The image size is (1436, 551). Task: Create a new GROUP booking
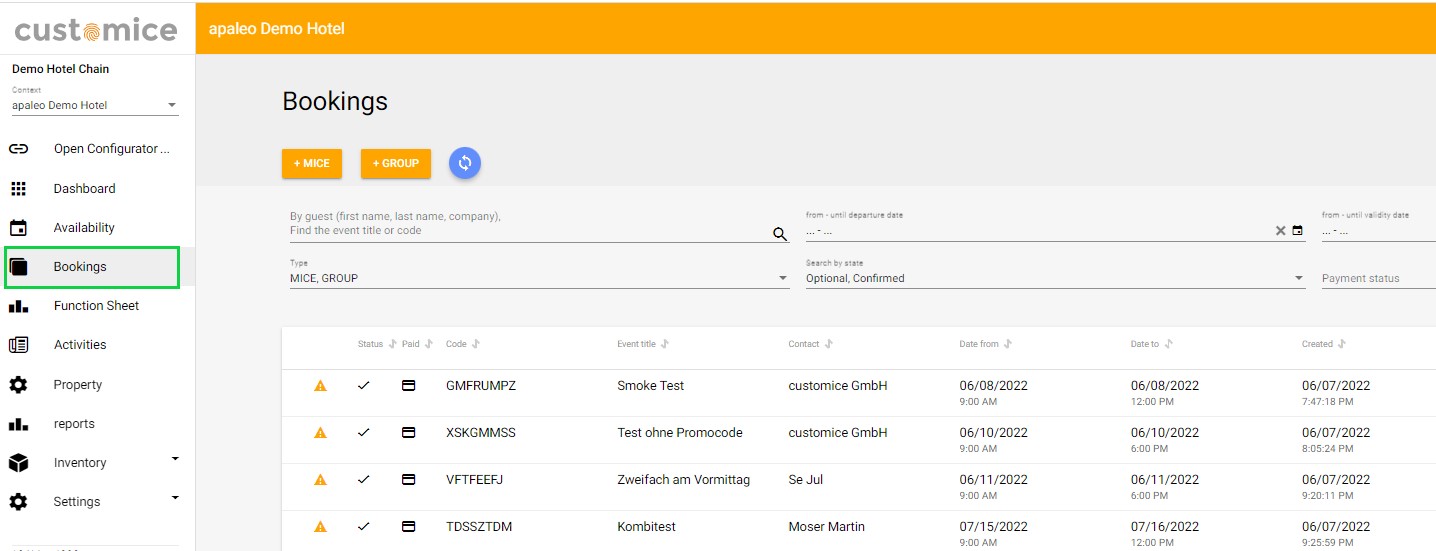(396, 163)
